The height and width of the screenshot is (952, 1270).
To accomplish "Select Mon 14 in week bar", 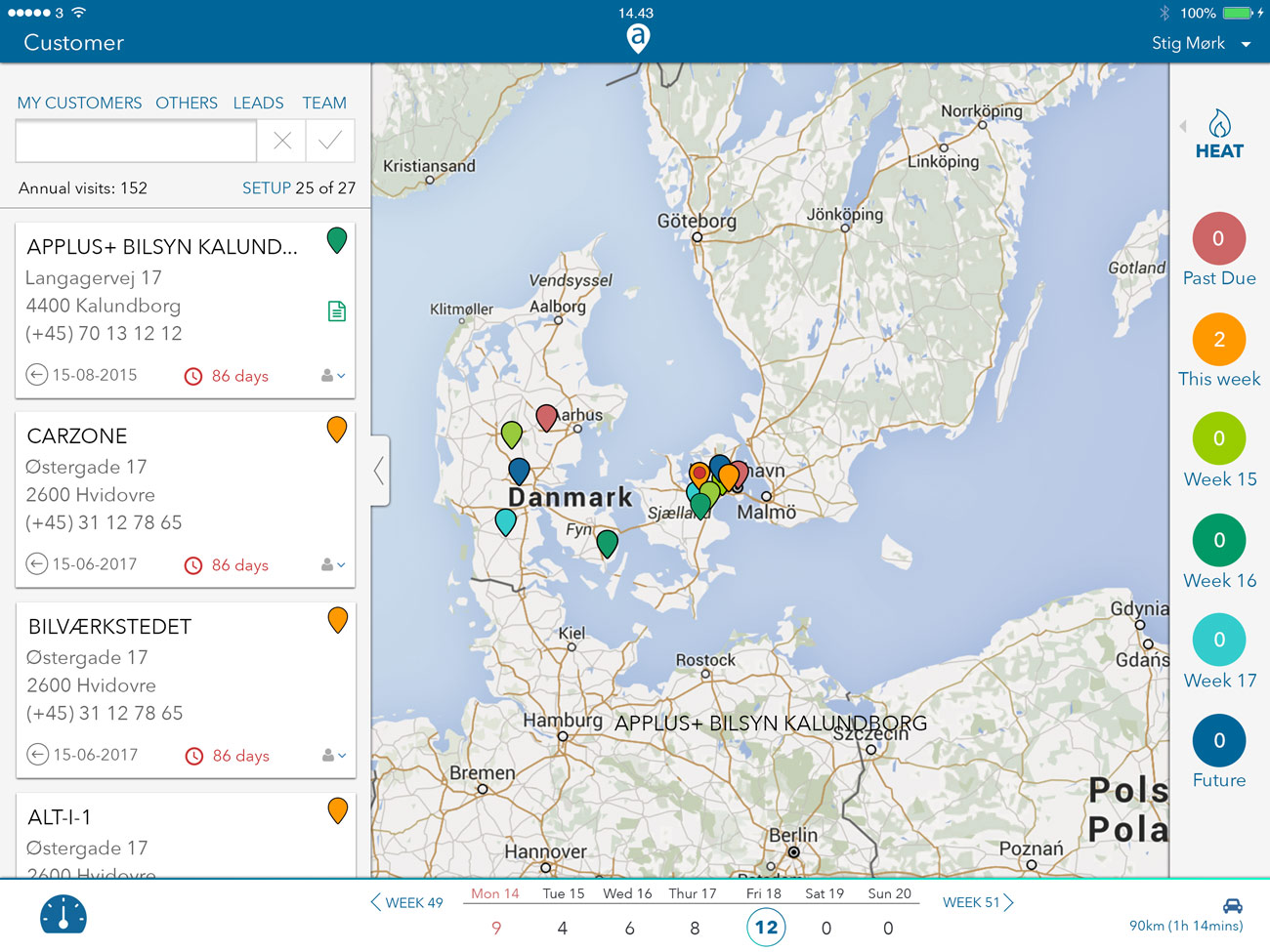I will [x=495, y=912].
